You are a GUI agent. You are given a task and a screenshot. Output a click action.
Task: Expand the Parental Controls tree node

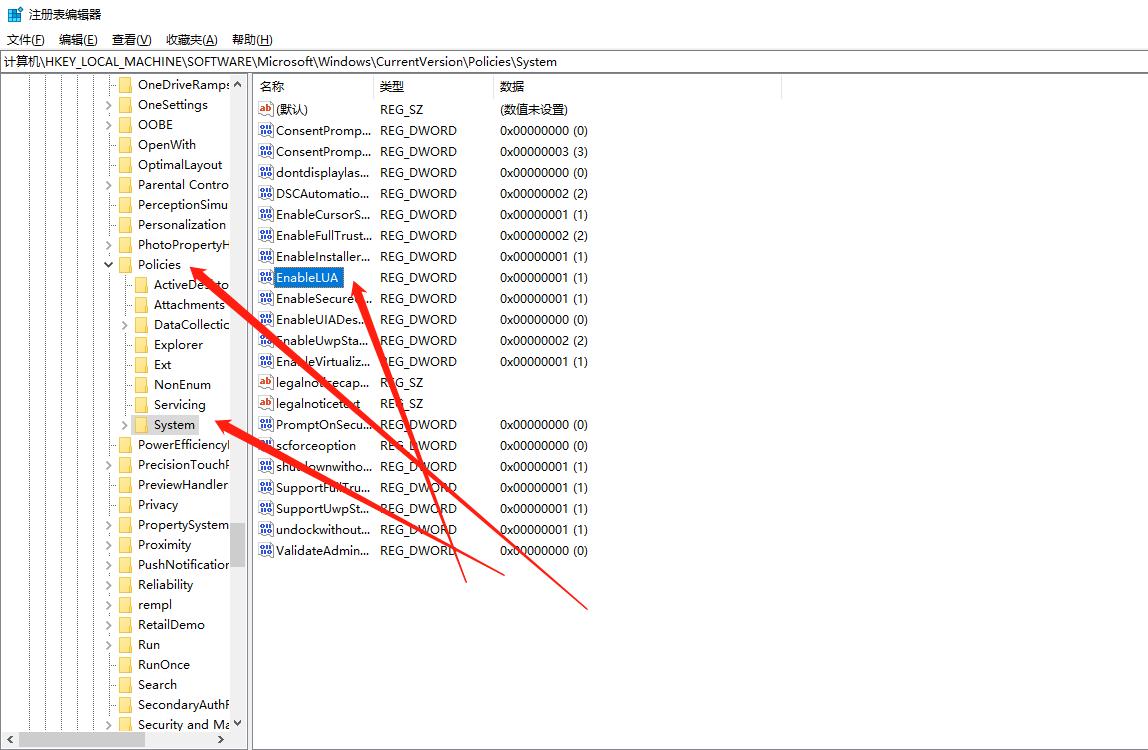click(x=108, y=185)
